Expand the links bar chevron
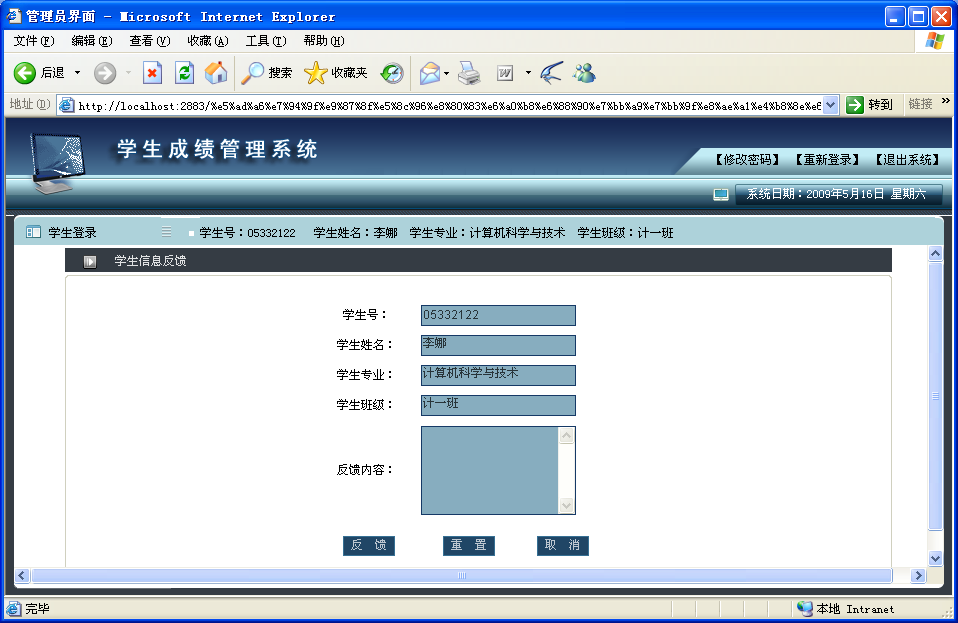958x623 pixels. pos(946,101)
